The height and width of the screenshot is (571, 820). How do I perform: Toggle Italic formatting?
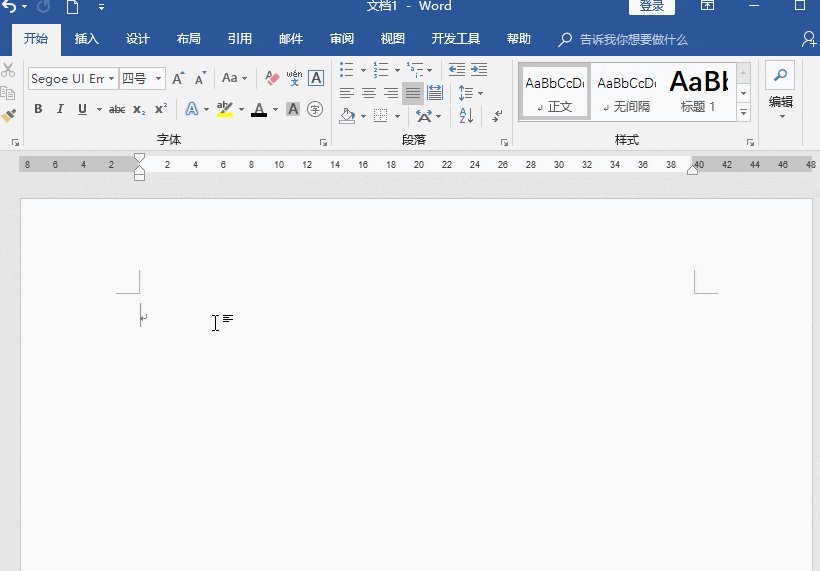60,109
